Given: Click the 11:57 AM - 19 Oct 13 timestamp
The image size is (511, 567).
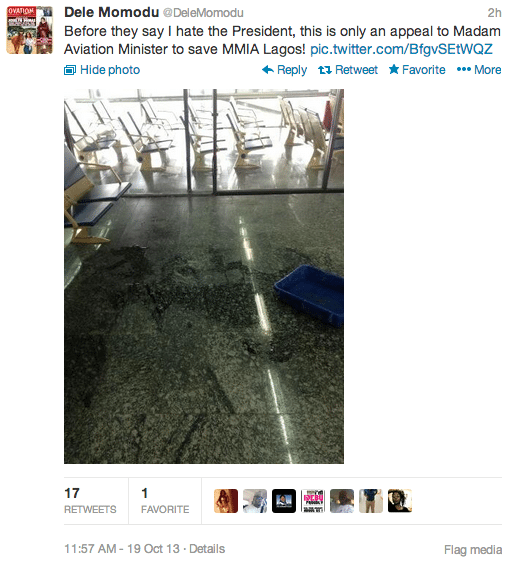Looking at the screenshot, I should click(122, 549).
